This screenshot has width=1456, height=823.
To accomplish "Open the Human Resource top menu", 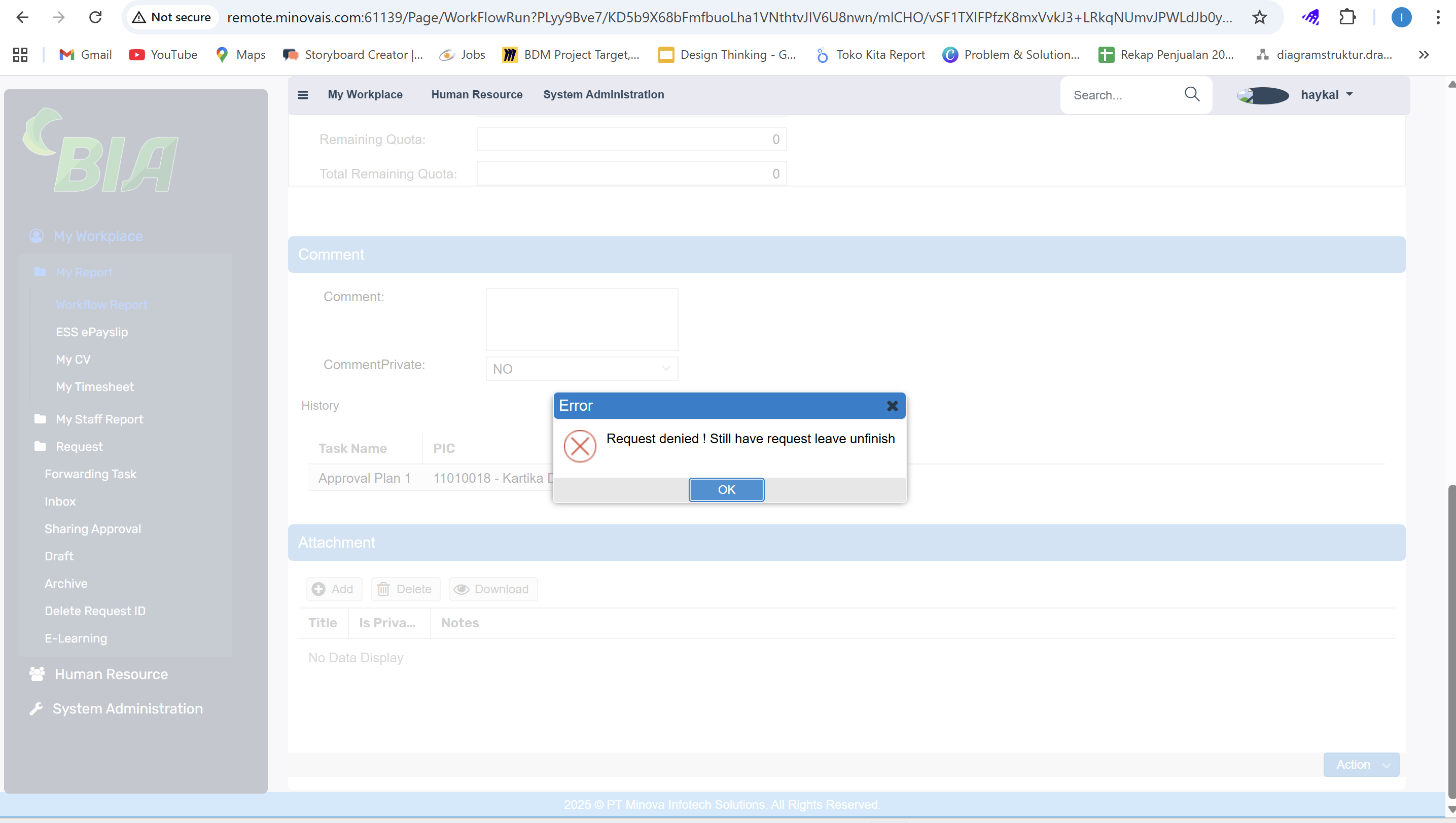I will tap(477, 94).
